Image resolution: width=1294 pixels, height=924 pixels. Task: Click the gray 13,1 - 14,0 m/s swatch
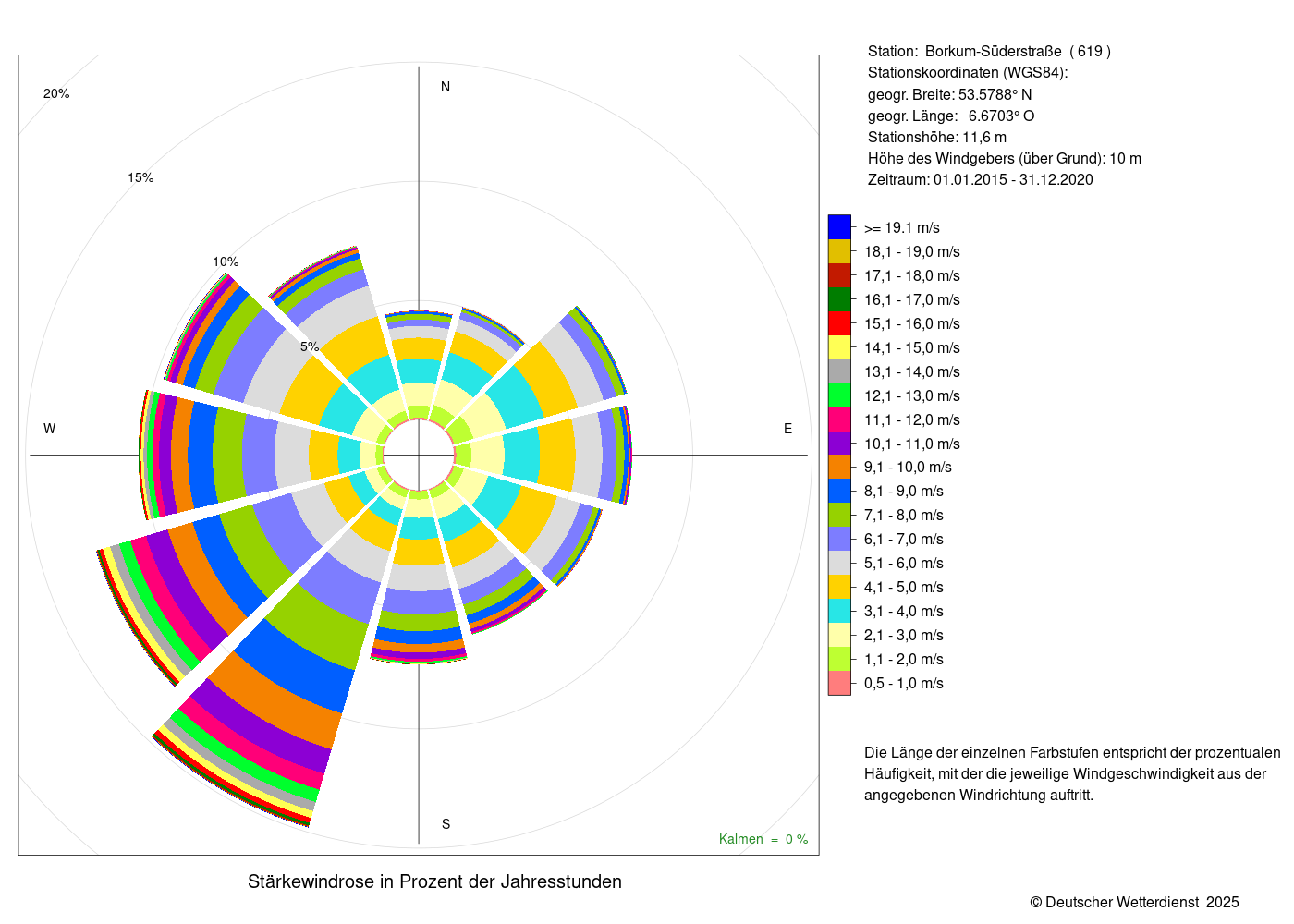(x=839, y=371)
